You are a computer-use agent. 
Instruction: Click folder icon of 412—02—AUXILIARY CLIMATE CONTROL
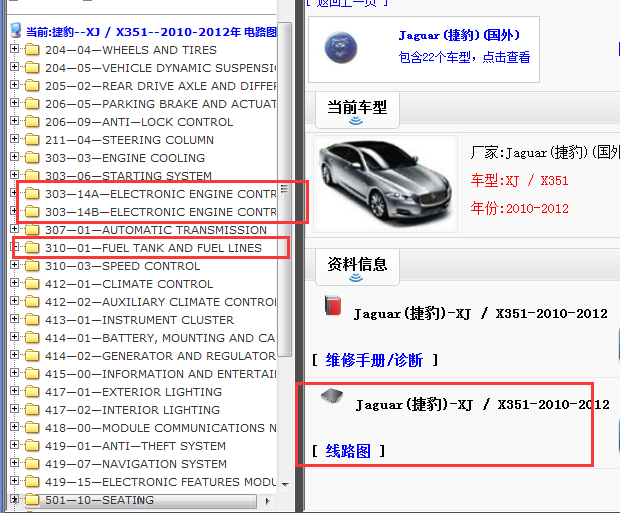(x=32, y=302)
